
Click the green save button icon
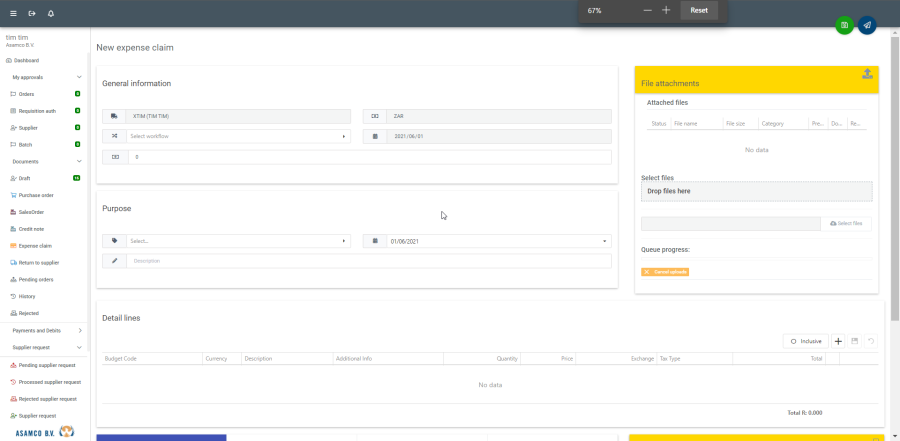point(845,25)
